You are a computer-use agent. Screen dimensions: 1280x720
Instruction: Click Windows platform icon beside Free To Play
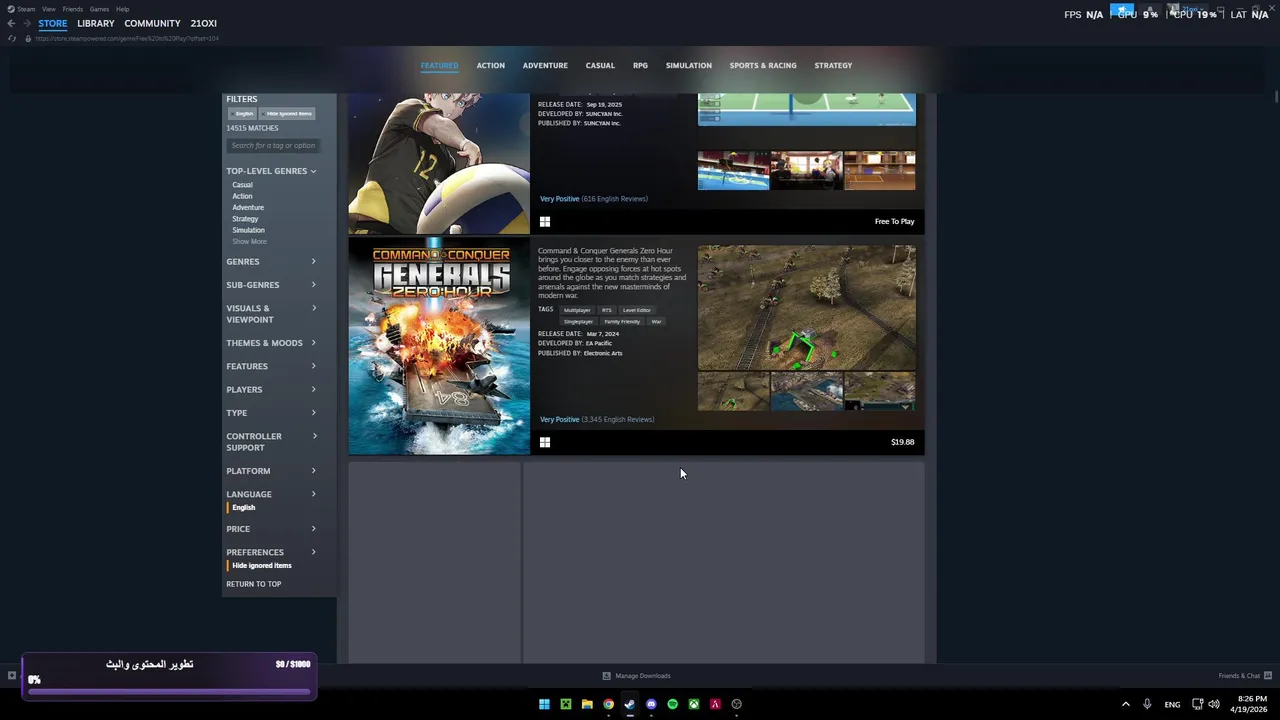pyautogui.click(x=545, y=221)
